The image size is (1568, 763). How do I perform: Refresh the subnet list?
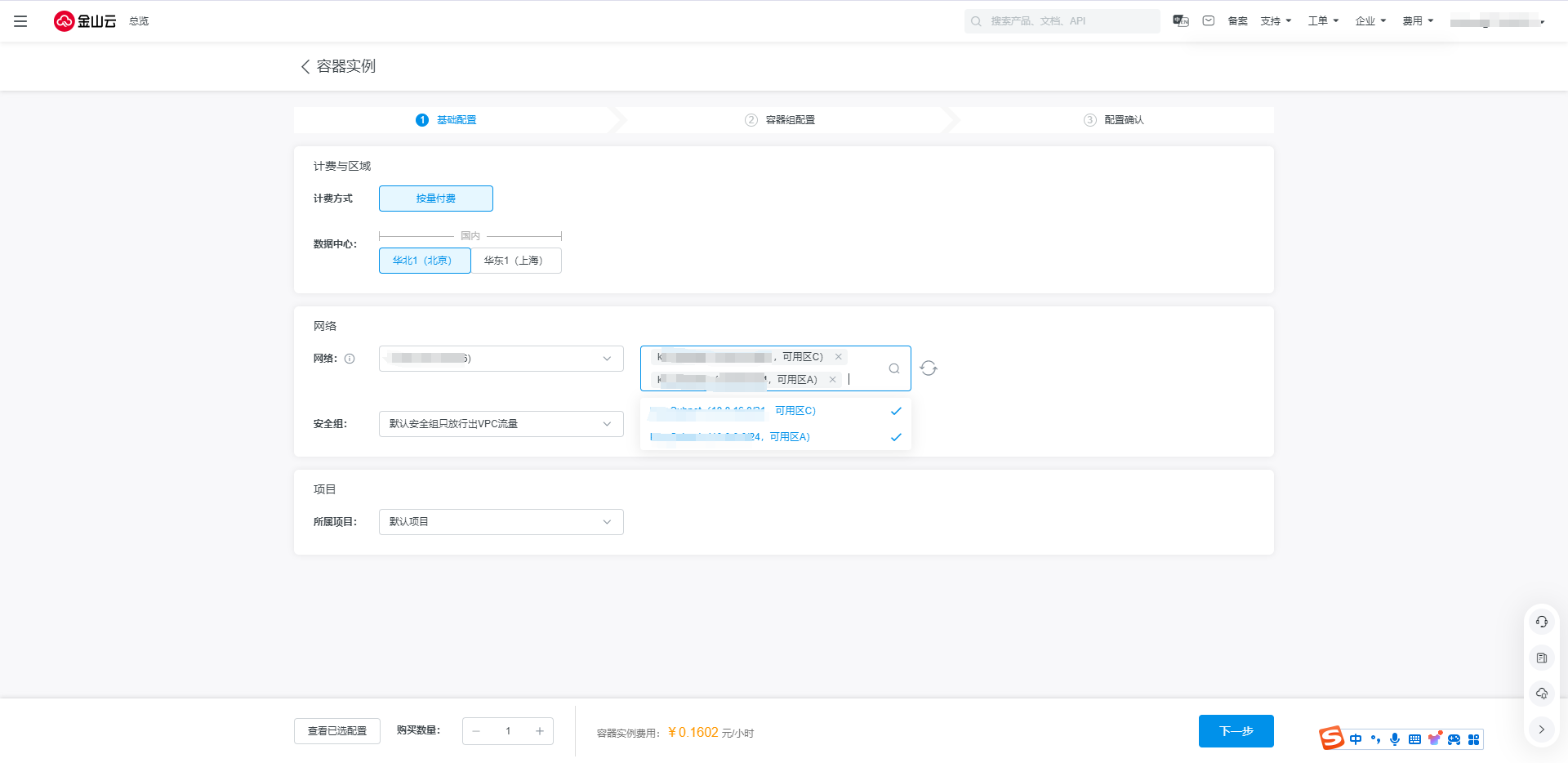[x=929, y=368]
